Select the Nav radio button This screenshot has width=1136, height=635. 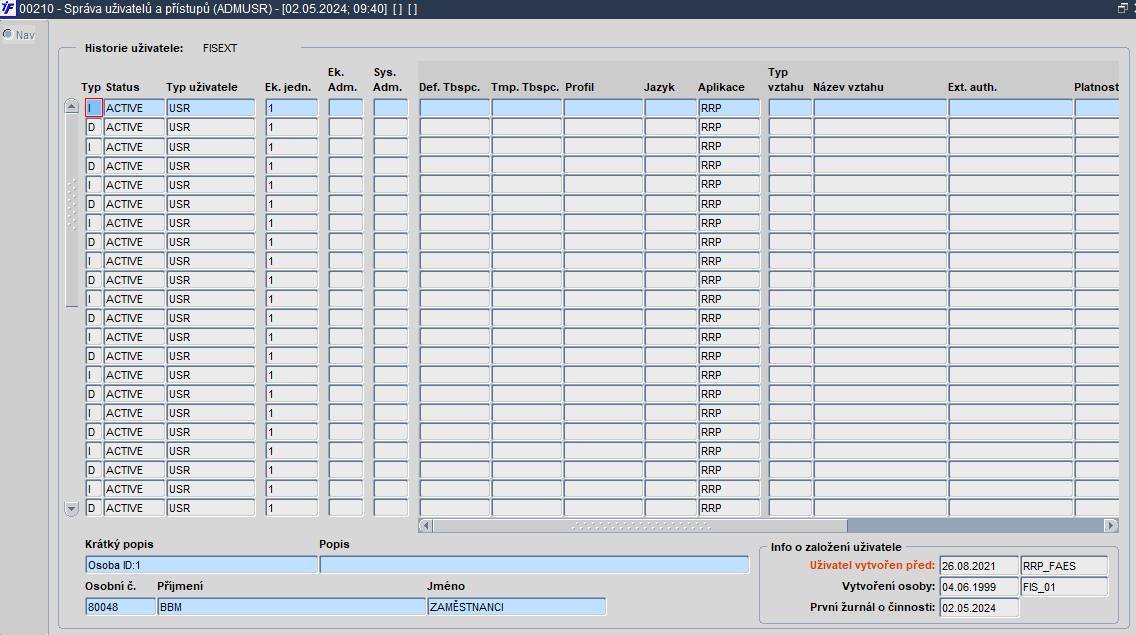point(8,34)
